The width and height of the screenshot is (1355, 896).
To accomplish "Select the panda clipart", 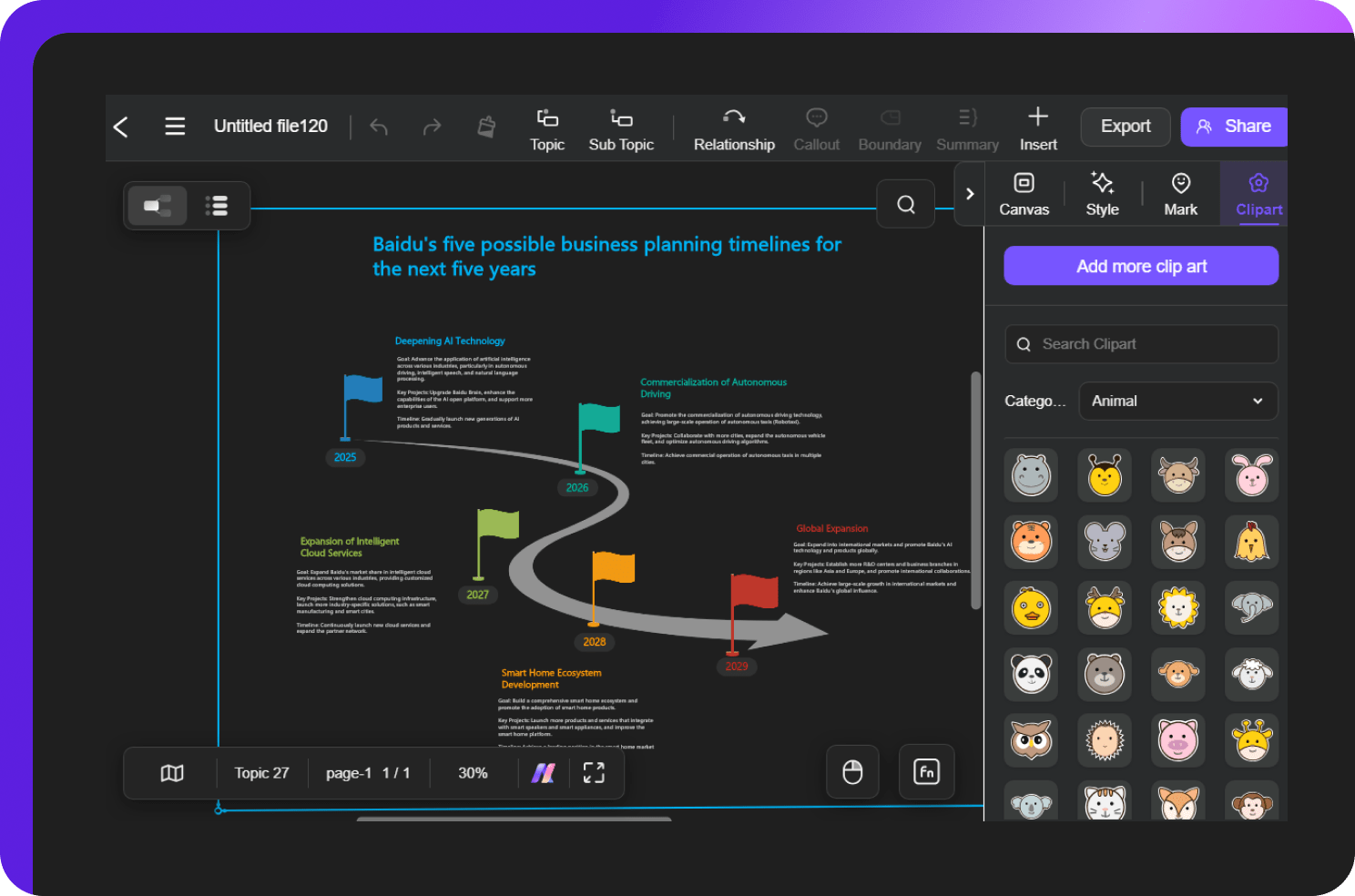I will click(1031, 674).
